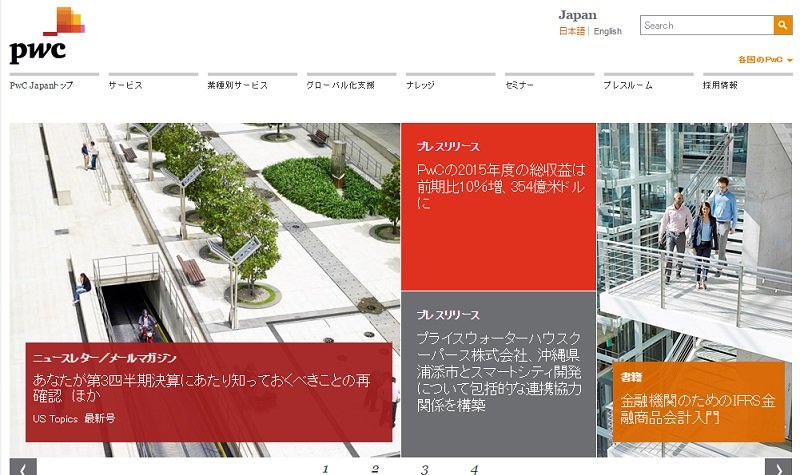Open the サービス menu
Viewport: 800px width, 475px height.
tap(126, 85)
